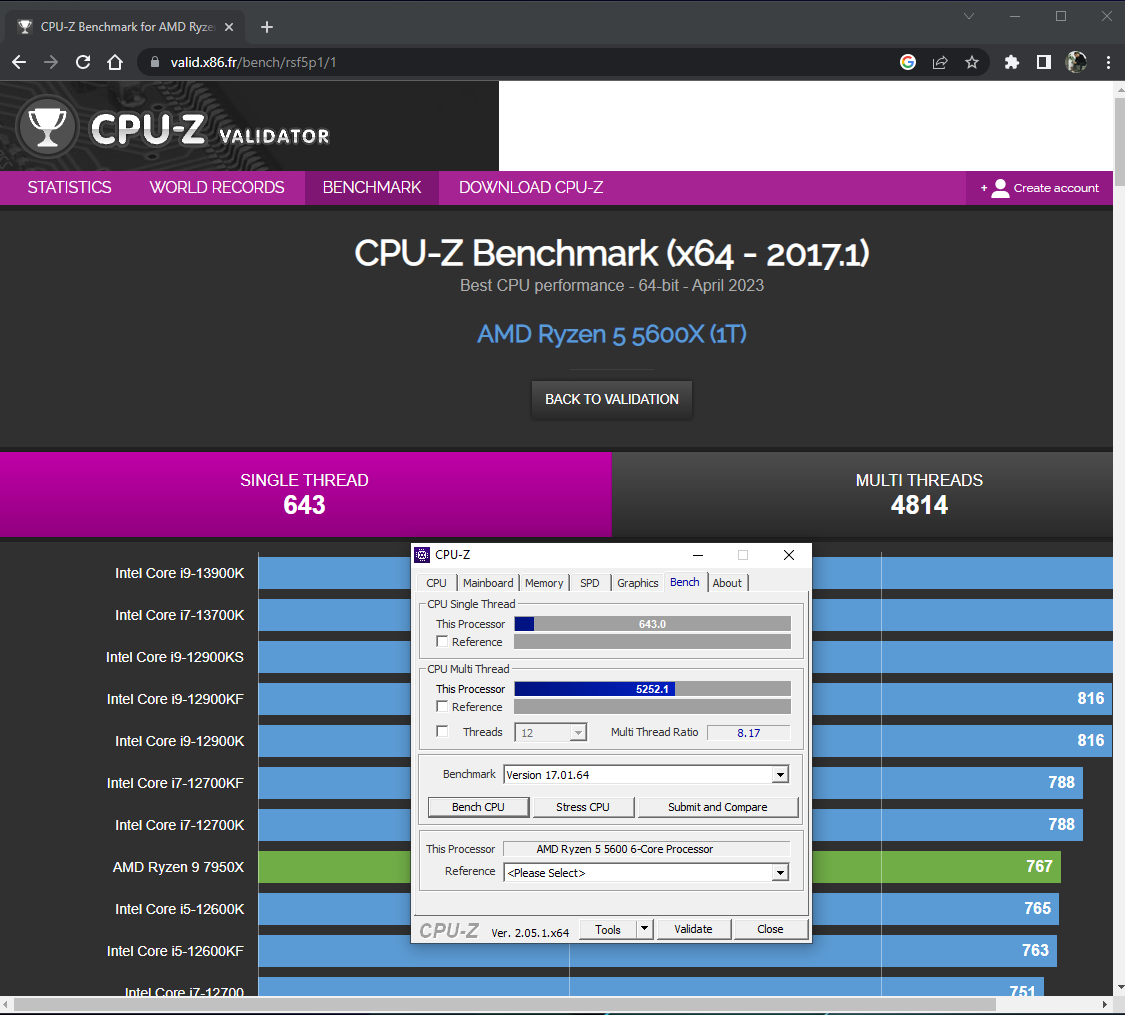Open the Mainboard tab
The image size is (1125, 1015).
488,583
